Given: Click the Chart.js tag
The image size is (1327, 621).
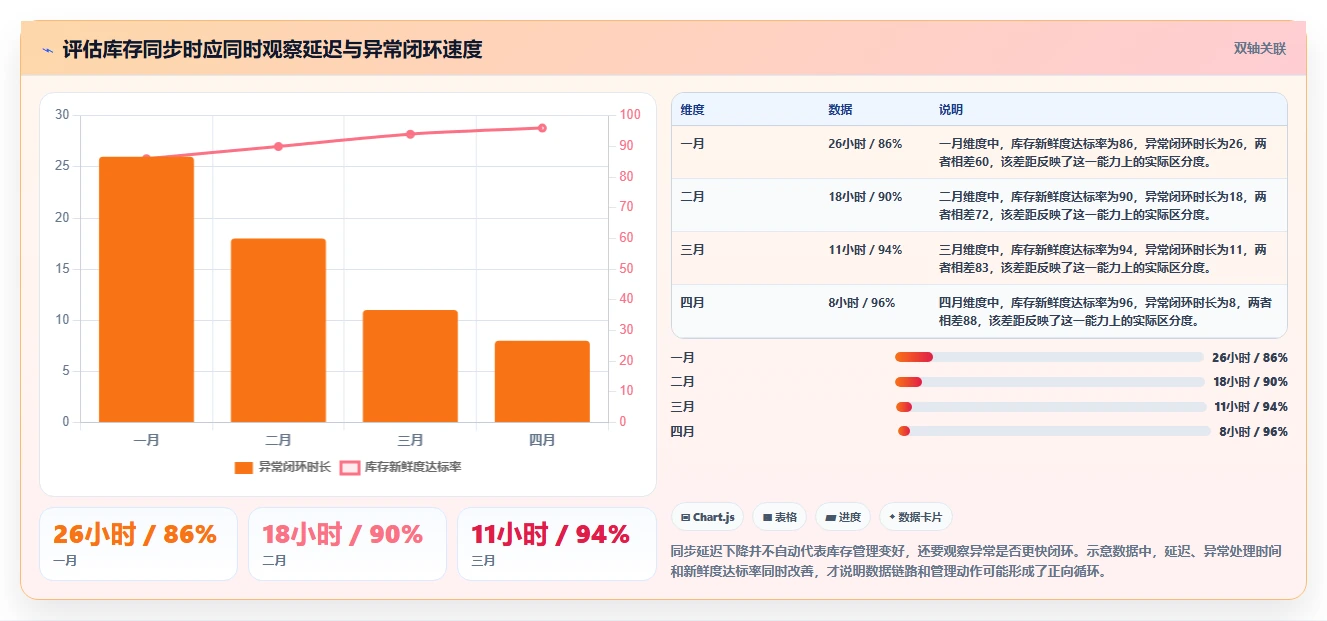Looking at the screenshot, I should 707,517.
